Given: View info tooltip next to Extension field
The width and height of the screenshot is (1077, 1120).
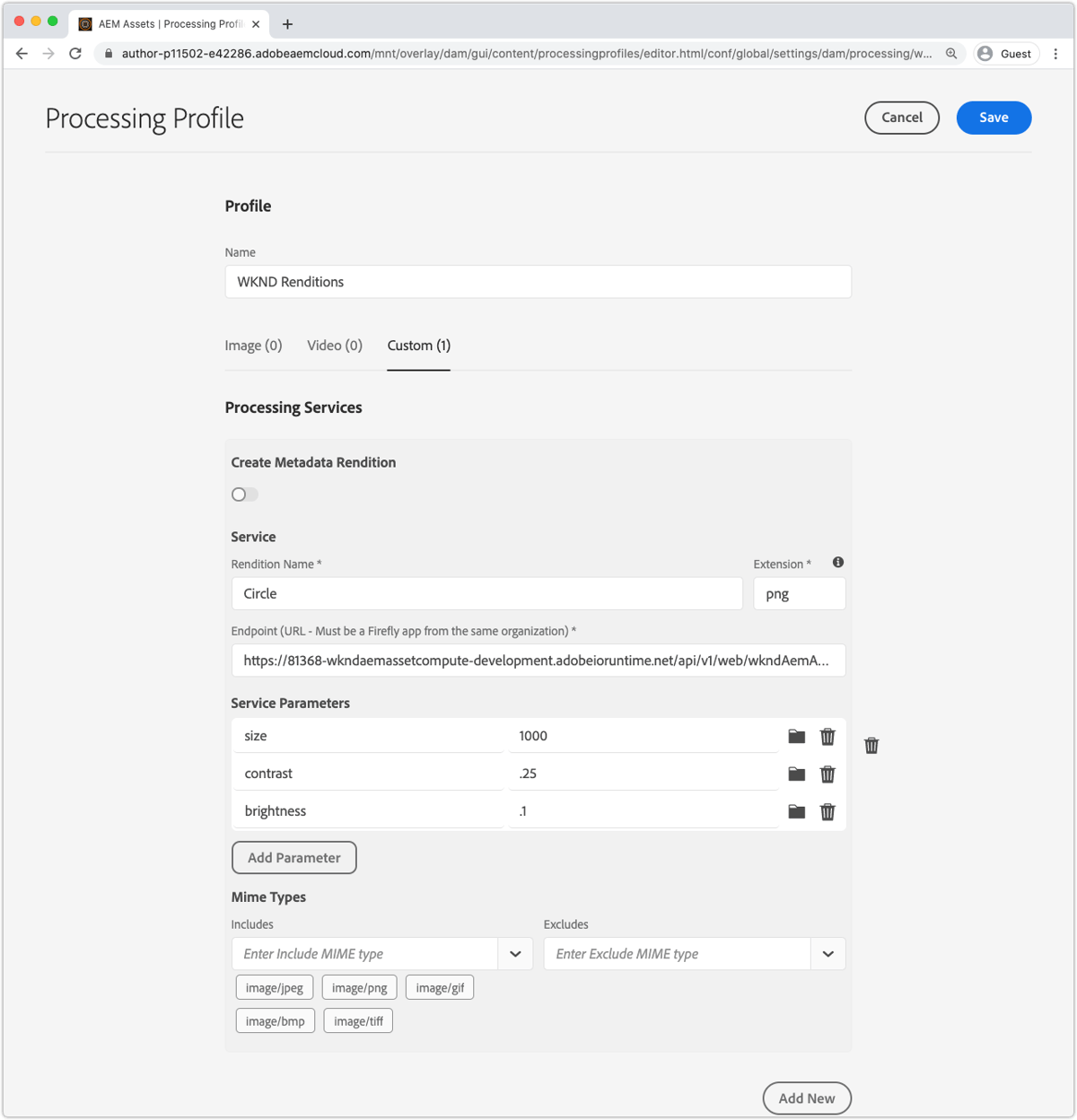Looking at the screenshot, I should pyautogui.click(x=837, y=562).
